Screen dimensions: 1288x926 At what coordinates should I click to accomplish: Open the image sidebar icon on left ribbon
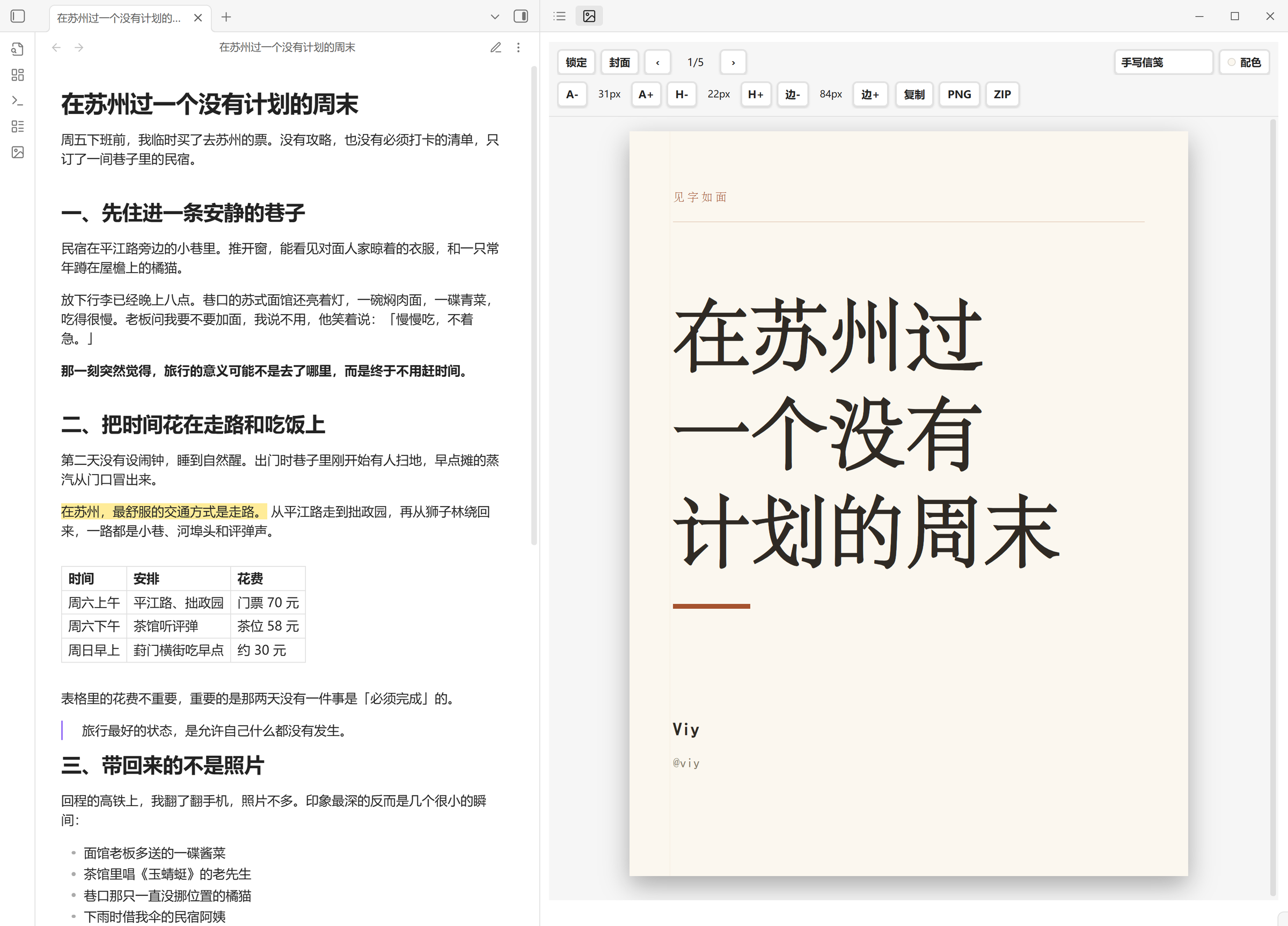18,152
